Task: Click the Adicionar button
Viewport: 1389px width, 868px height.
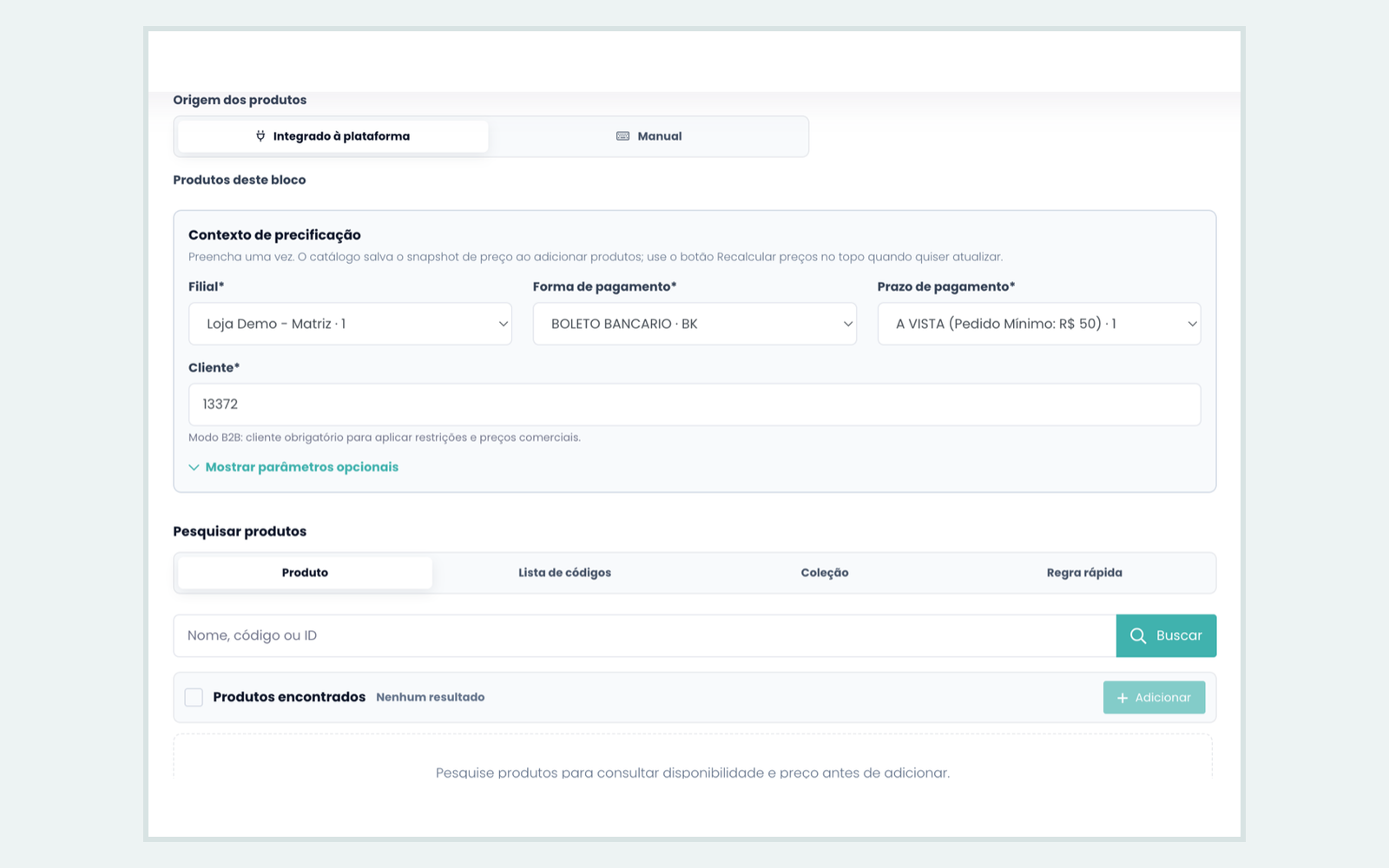Action: coord(1154,698)
